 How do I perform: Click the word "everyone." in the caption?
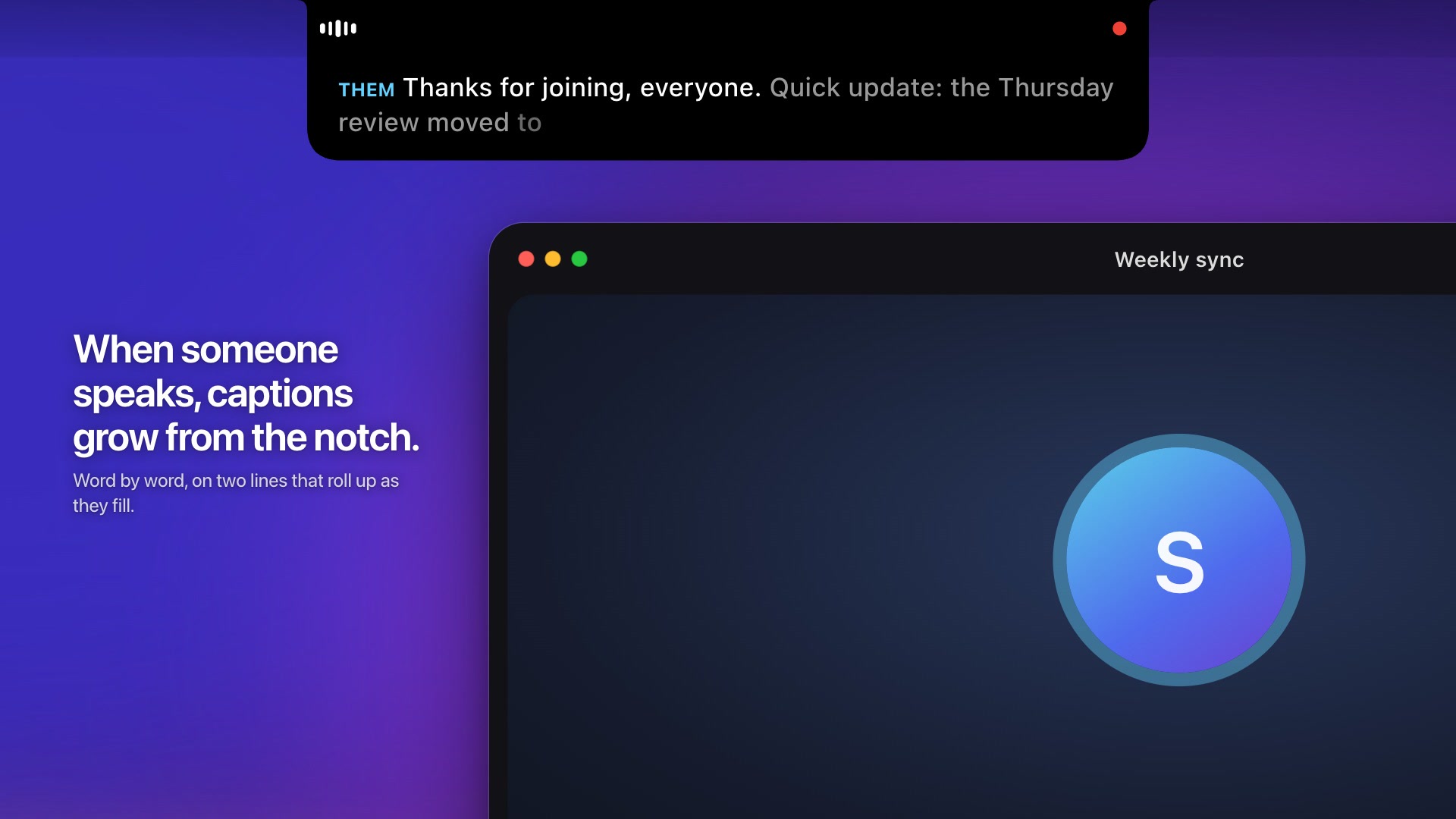(x=700, y=88)
